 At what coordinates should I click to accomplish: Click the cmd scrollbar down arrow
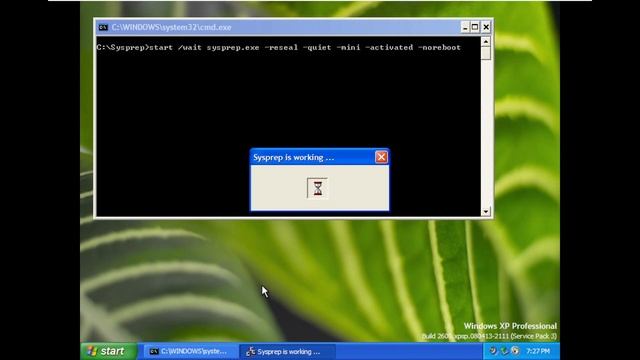pos(486,211)
